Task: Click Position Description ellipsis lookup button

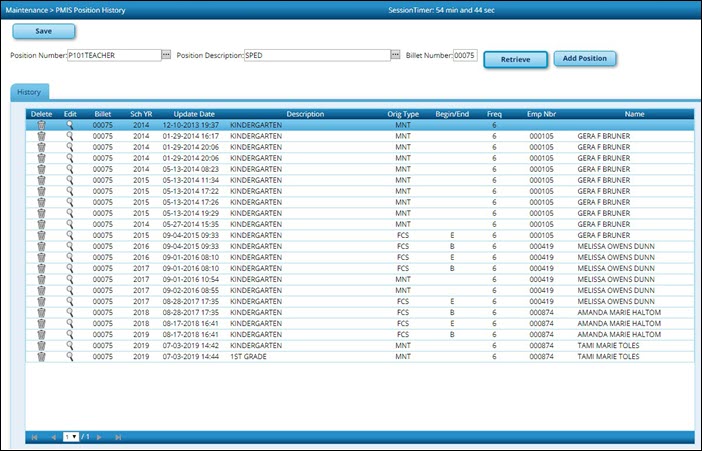Action: tap(395, 56)
